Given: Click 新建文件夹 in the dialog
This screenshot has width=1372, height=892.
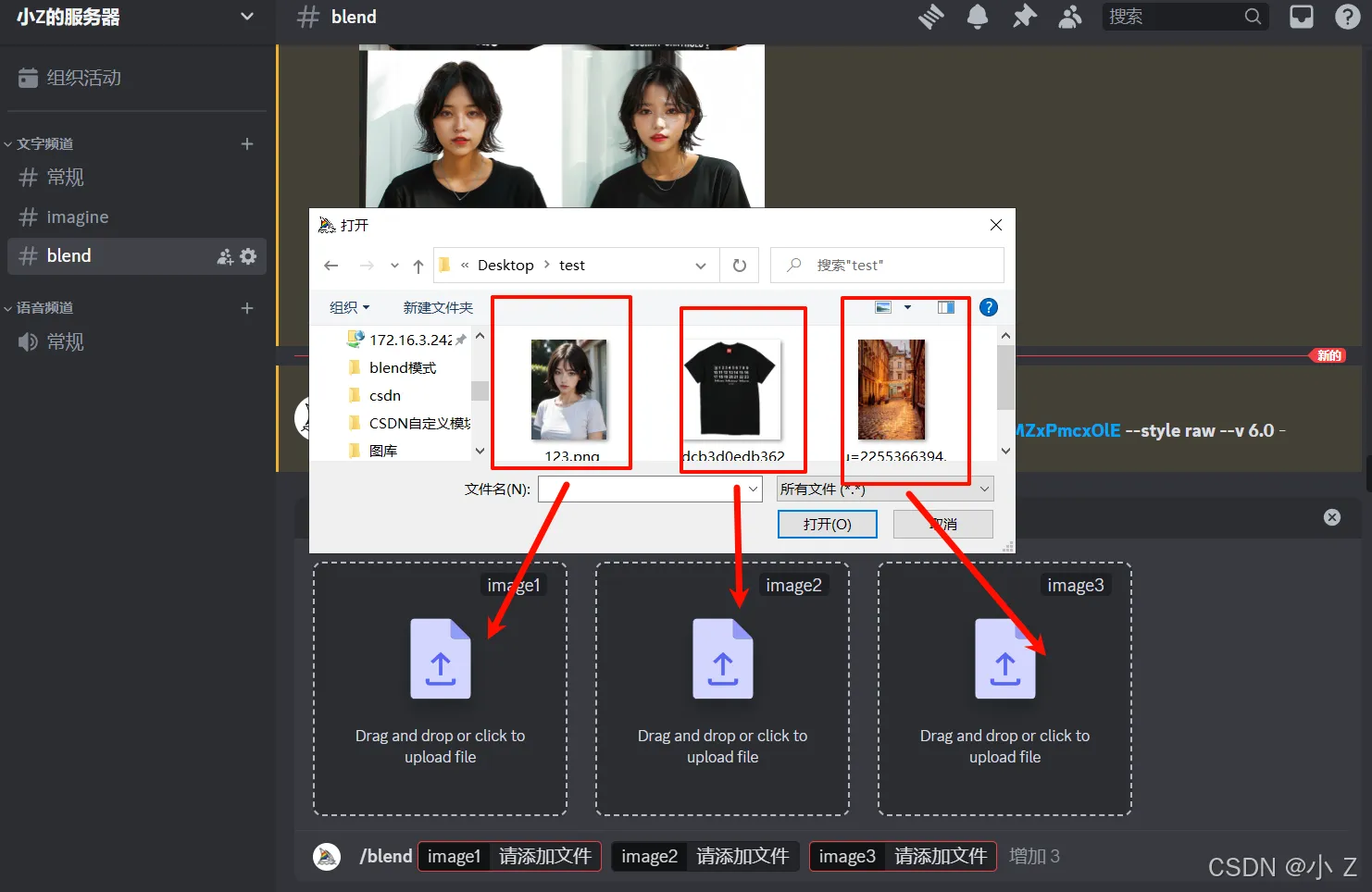Looking at the screenshot, I should [x=438, y=307].
